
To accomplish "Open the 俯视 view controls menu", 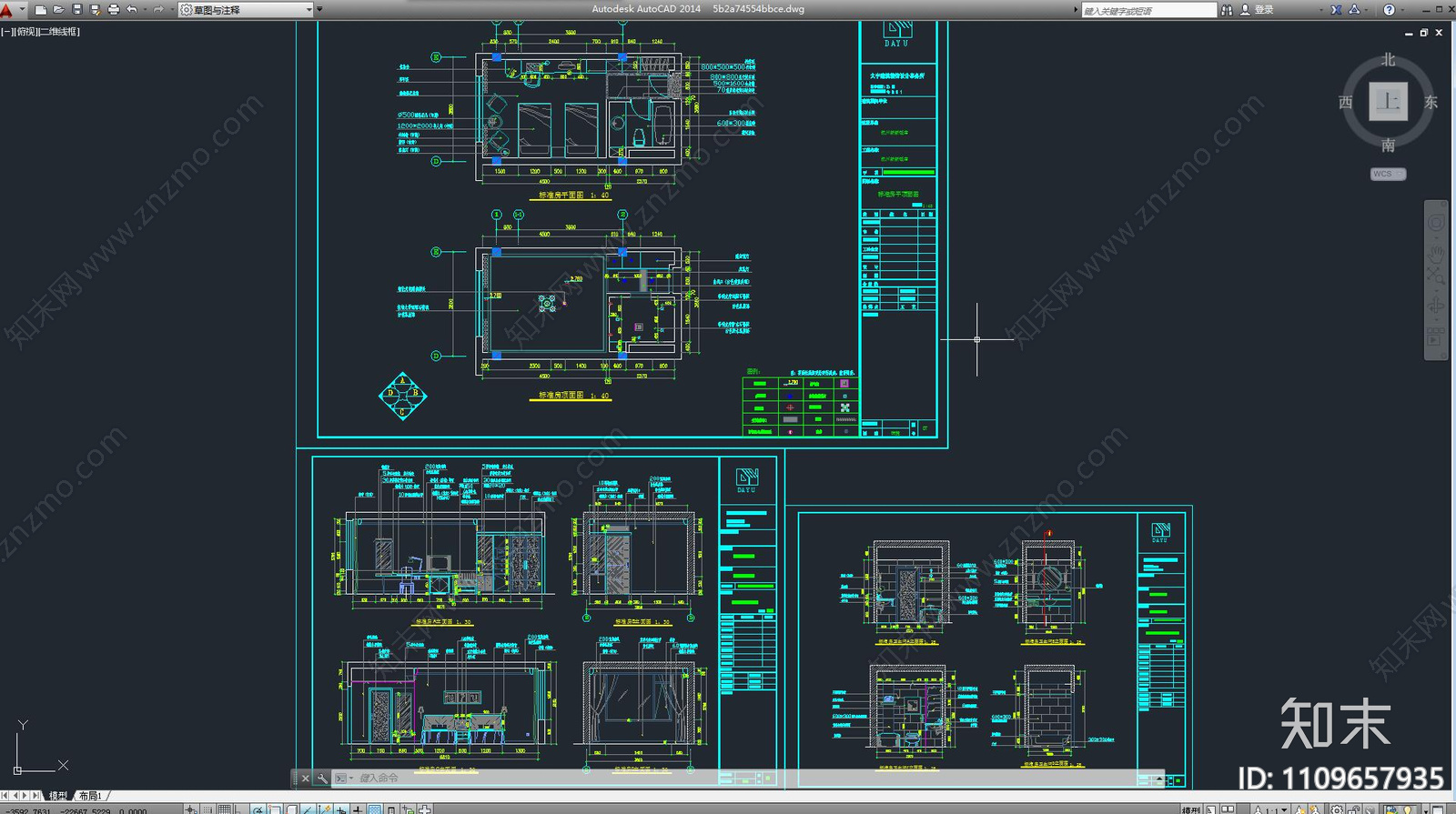I will pos(26,32).
